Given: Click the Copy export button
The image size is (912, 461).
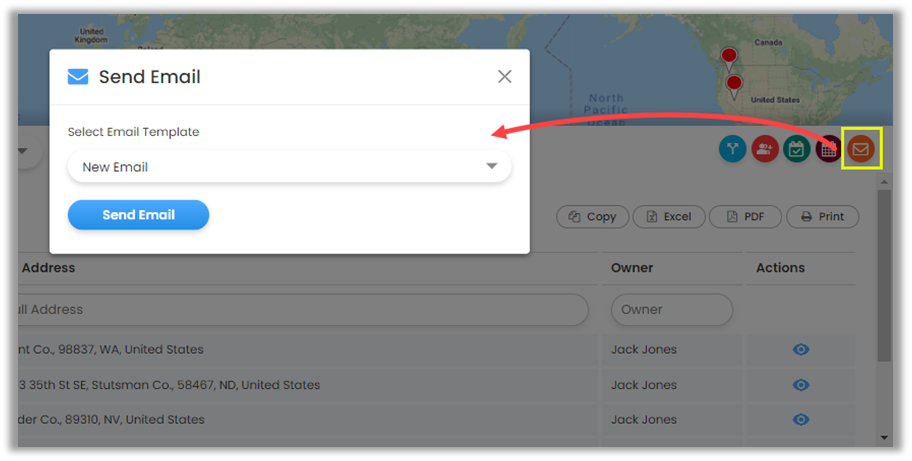Looking at the screenshot, I should (x=593, y=216).
